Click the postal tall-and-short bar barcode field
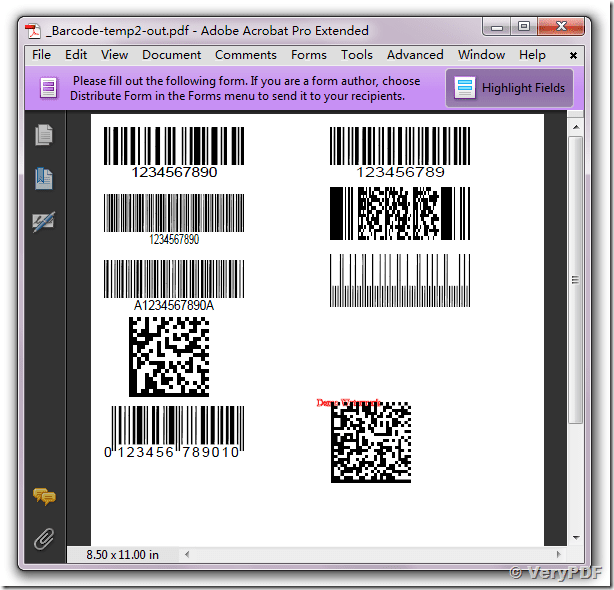 tap(400, 280)
